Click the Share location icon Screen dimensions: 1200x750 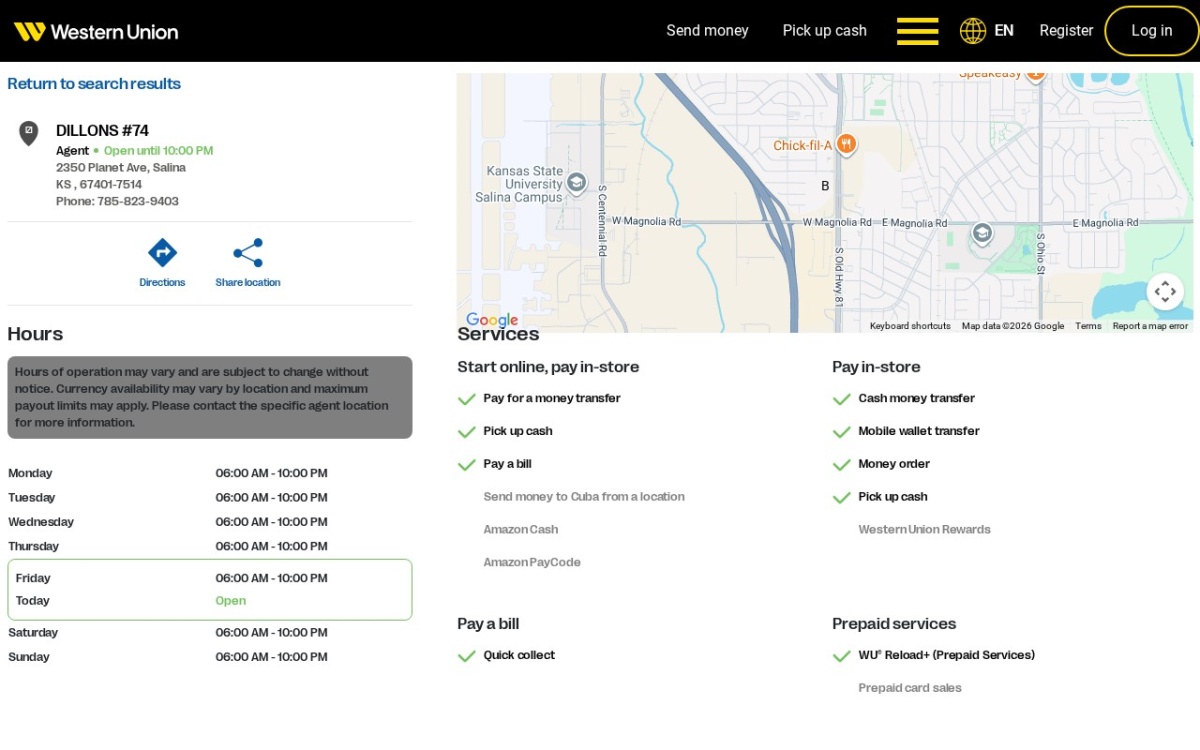click(248, 252)
